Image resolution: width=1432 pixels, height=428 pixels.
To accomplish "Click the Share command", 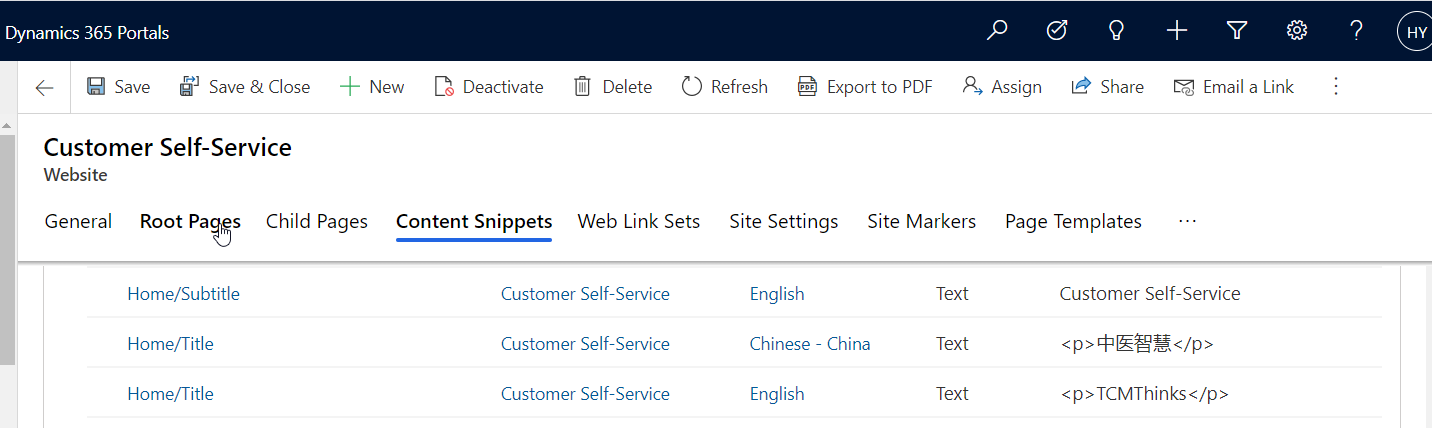I will (x=1107, y=87).
